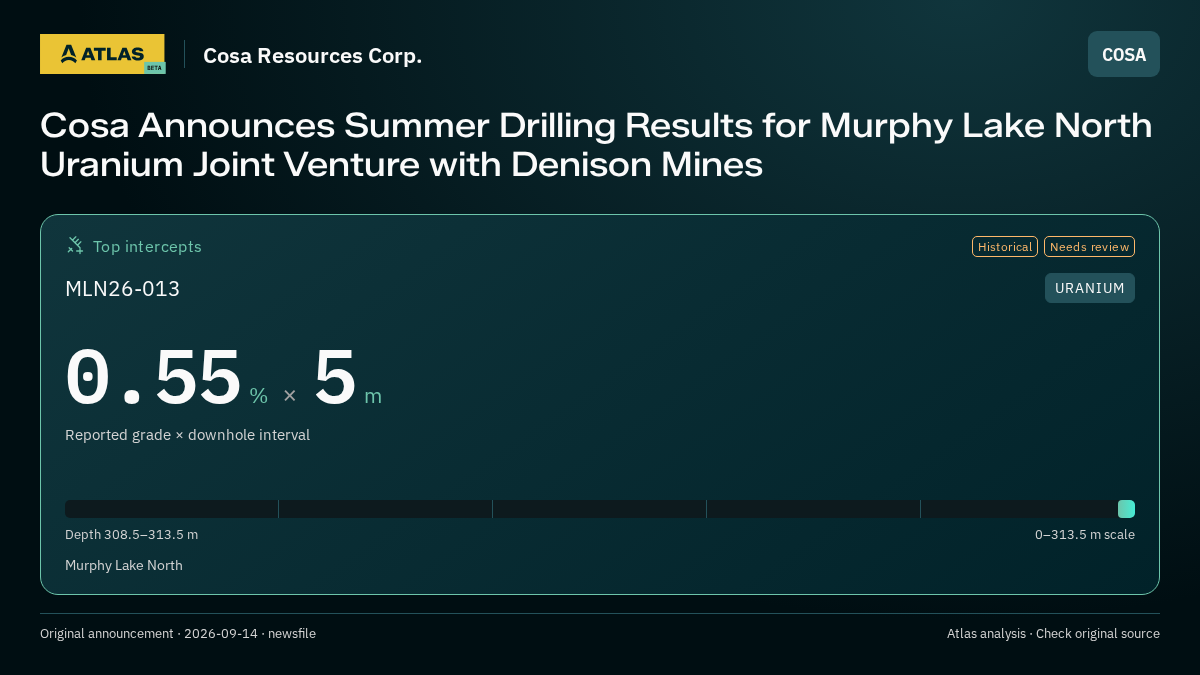The image size is (1200, 675).
Task: Click 'Reported grade × downhole interval' caption
Action: pyautogui.click(x=187, y=435)
